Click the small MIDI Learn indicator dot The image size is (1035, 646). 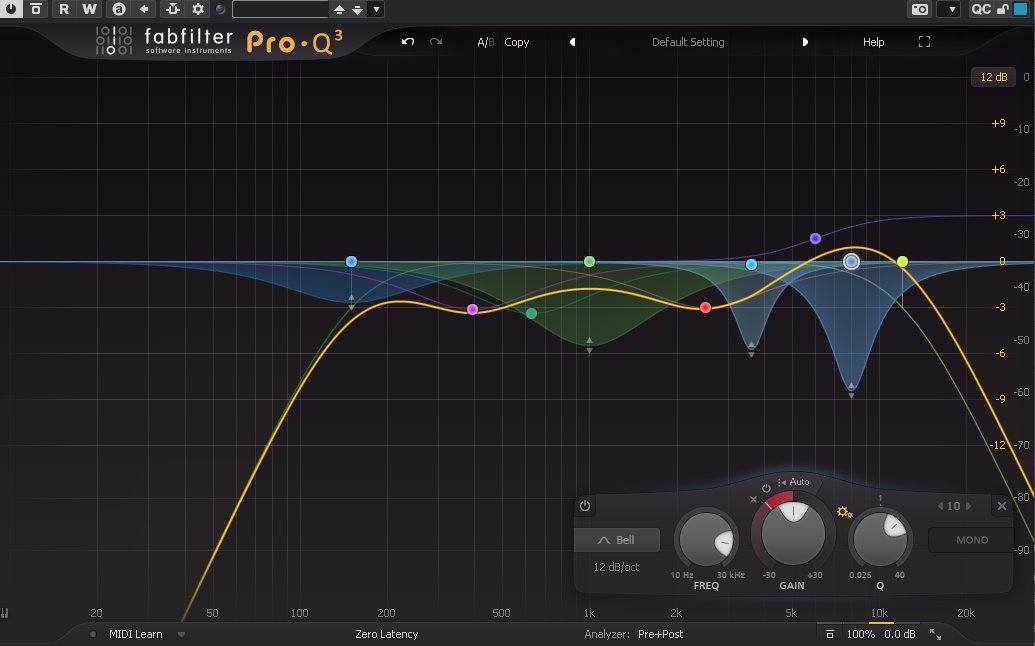point(93,634)
